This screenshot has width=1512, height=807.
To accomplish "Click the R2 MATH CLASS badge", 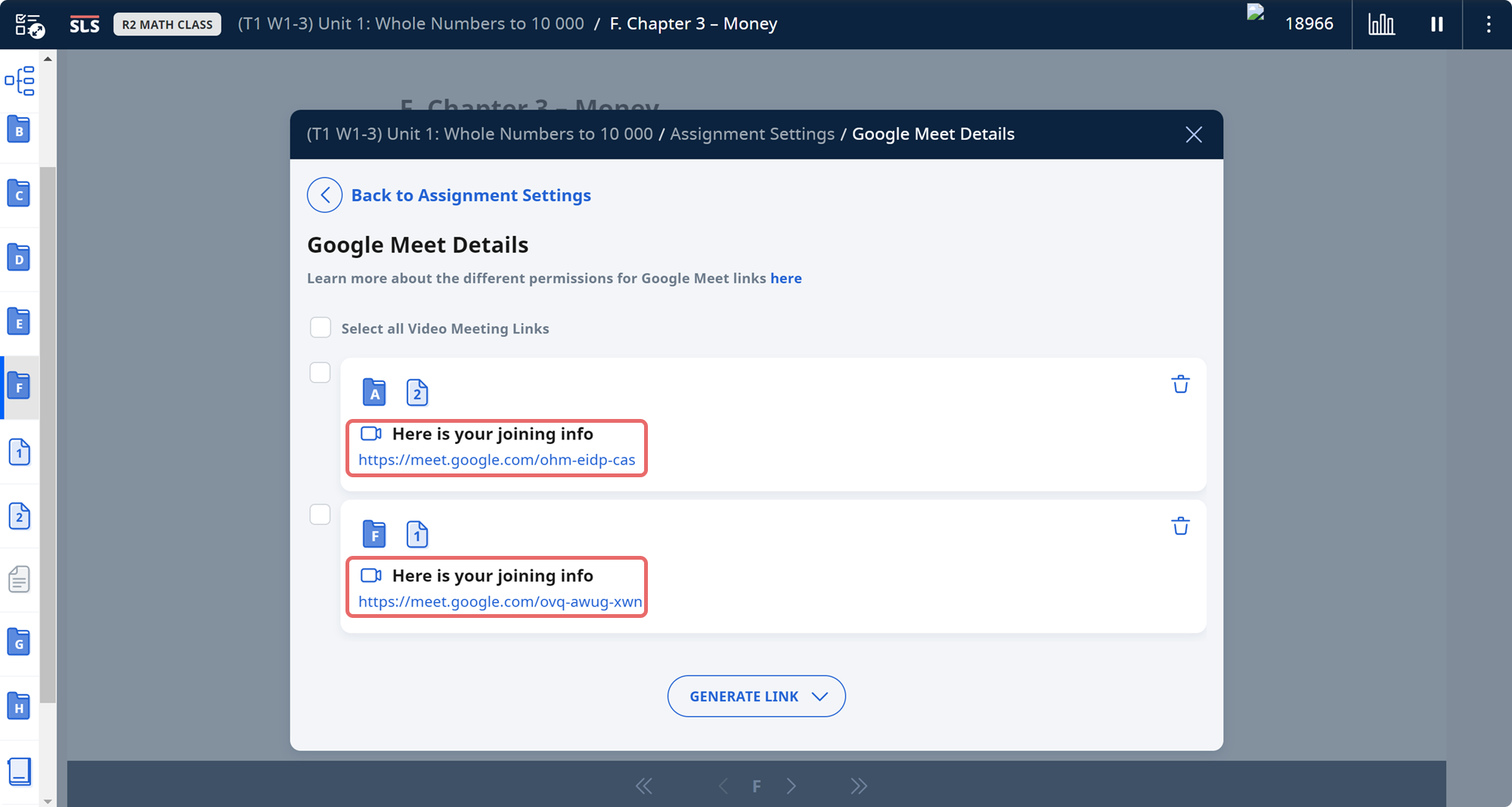I will click(167, 24).
